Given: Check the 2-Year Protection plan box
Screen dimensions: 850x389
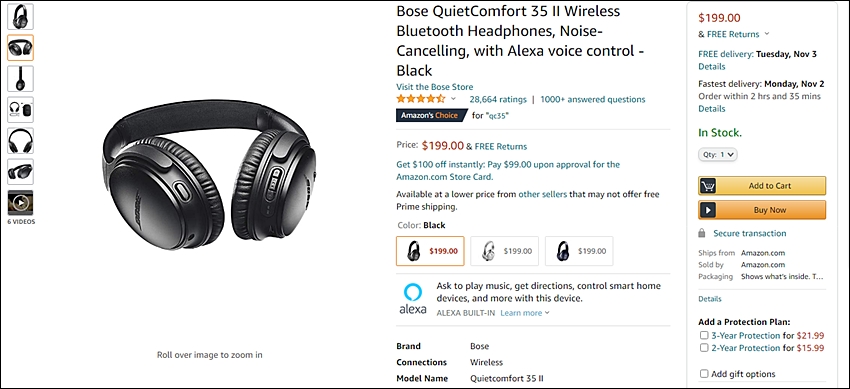Looking at the screenshot, I should (x=704, y=348).
